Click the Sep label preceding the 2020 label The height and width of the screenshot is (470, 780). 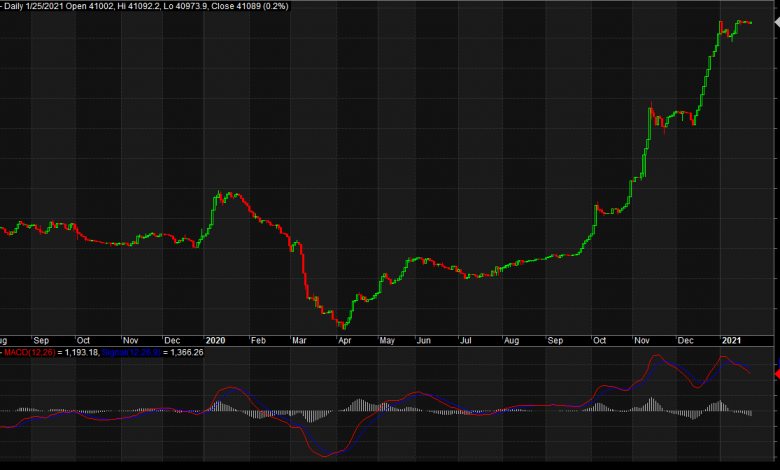coord(41,341)
